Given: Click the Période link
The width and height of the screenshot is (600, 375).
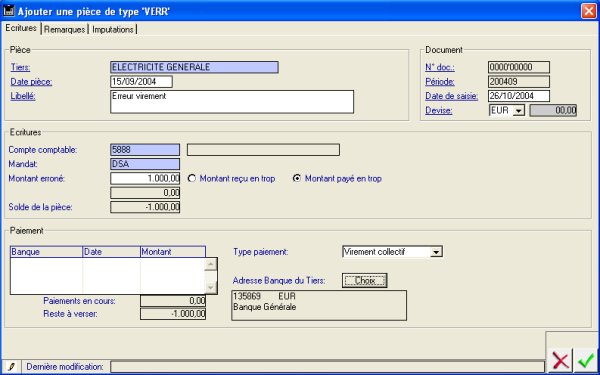Looking at the screenshot, I should pyautogui.click(x=440, y=82).
